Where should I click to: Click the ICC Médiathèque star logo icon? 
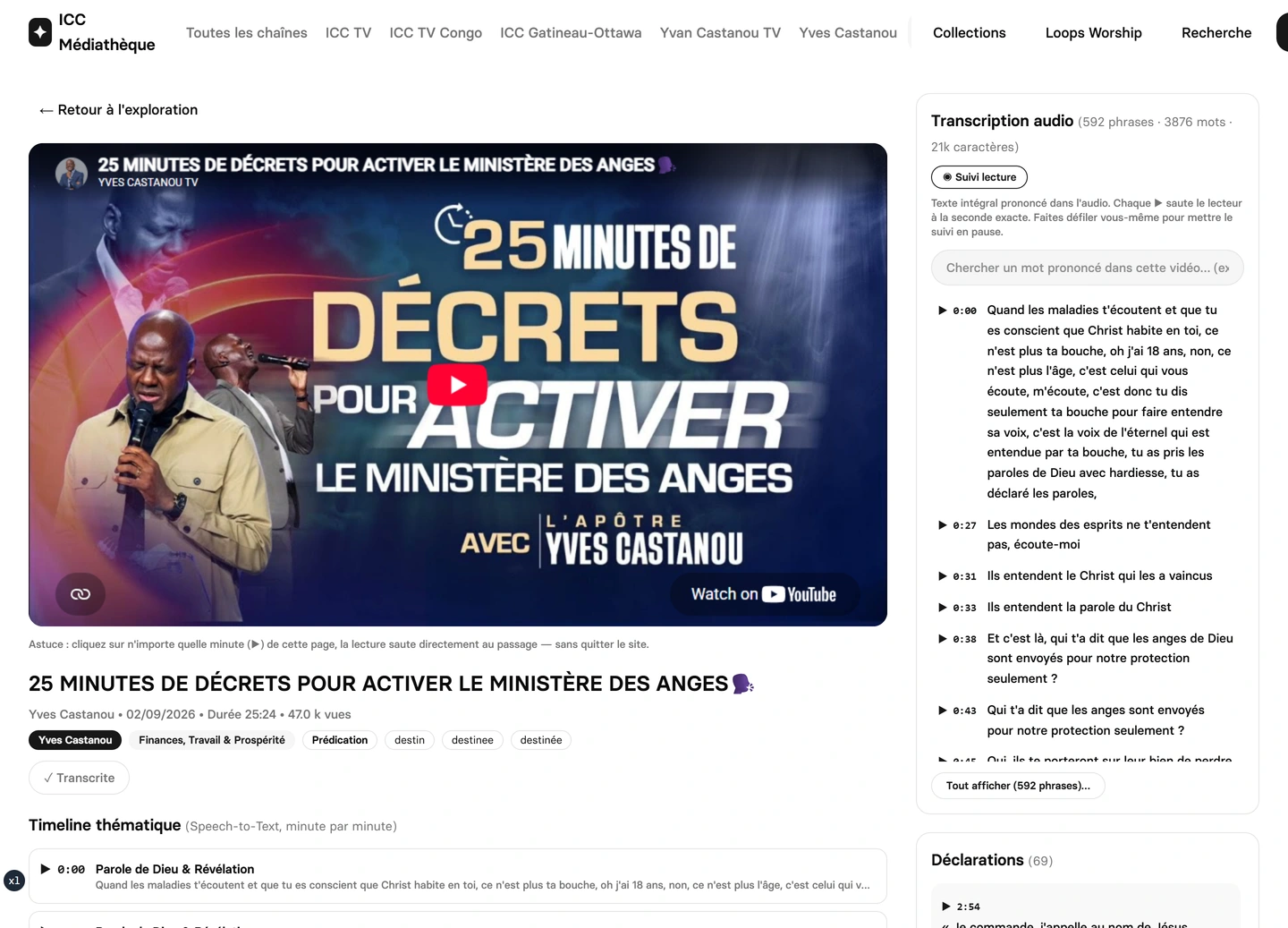[x=40, y=32]
